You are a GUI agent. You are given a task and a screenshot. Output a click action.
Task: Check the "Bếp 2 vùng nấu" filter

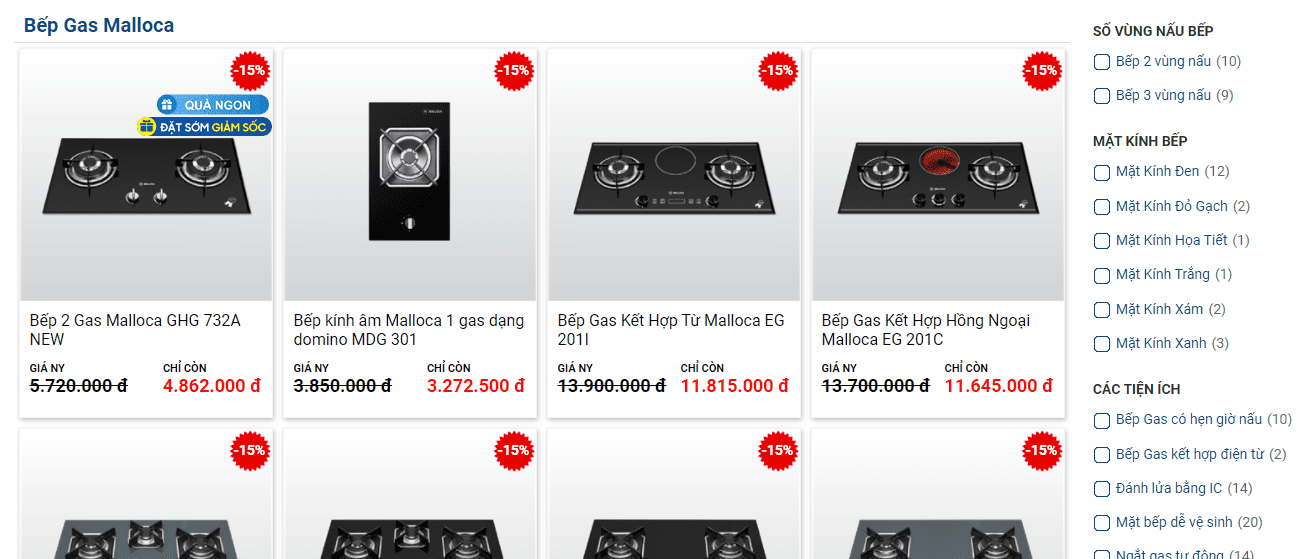[x=1102, y=62]
